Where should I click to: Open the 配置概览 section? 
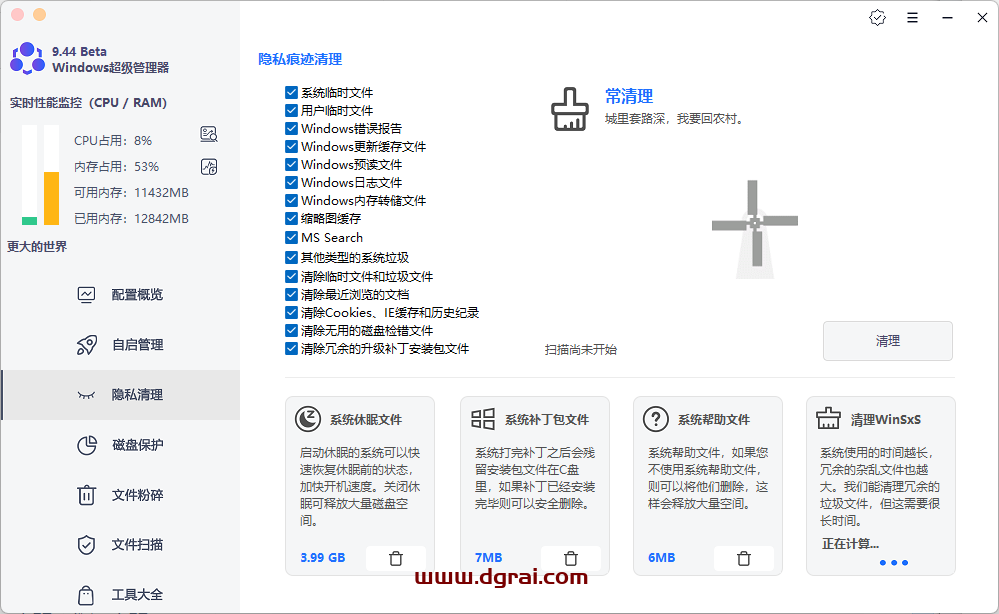121,294
